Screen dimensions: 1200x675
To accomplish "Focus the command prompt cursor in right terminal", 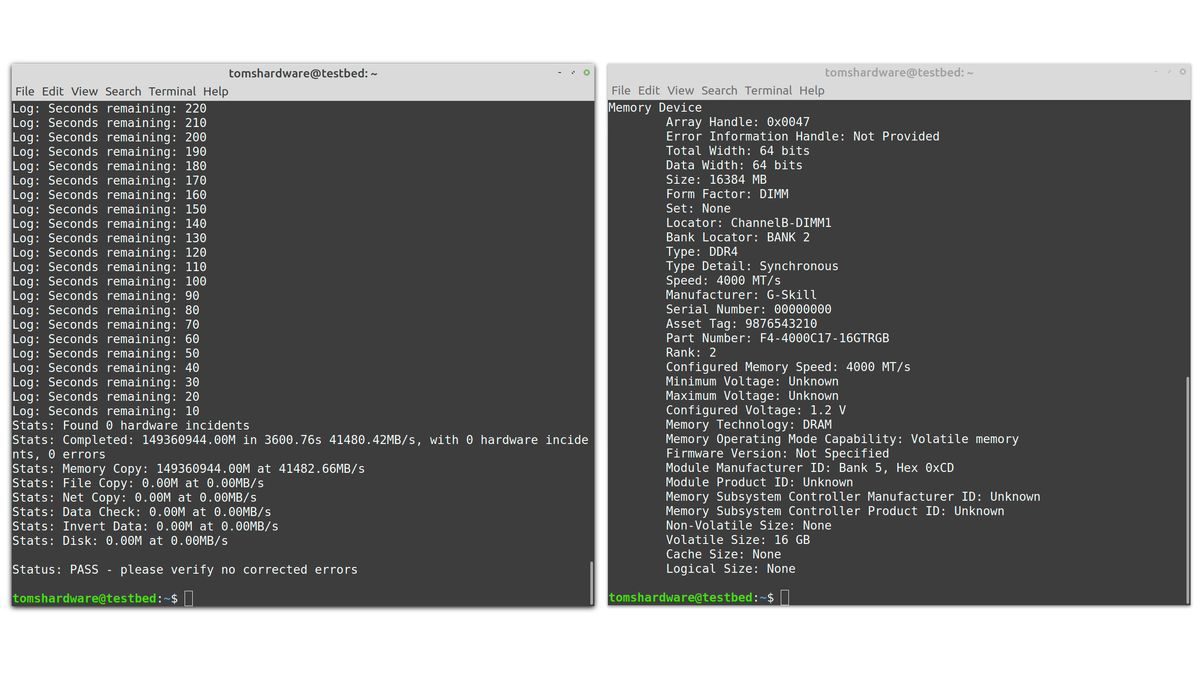I will pos(785,597).
